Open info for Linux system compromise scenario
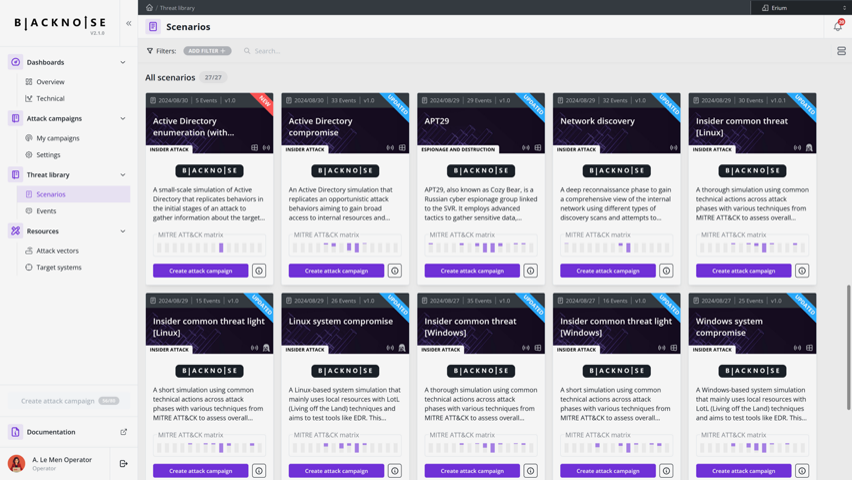Viewport: 852px width, 480px height. pyautogui.click(x=394, y=471)
